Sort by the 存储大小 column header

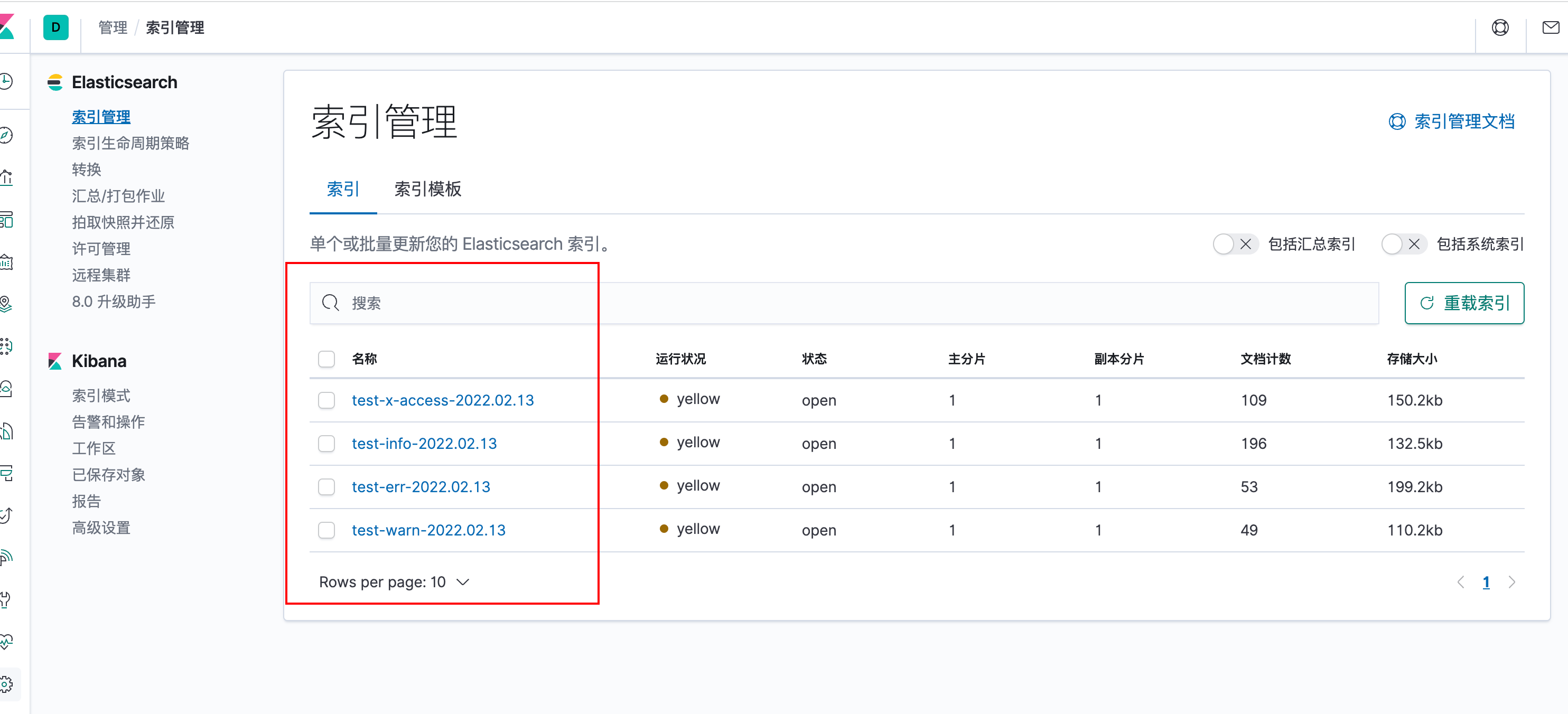[x=1412, y=359]
